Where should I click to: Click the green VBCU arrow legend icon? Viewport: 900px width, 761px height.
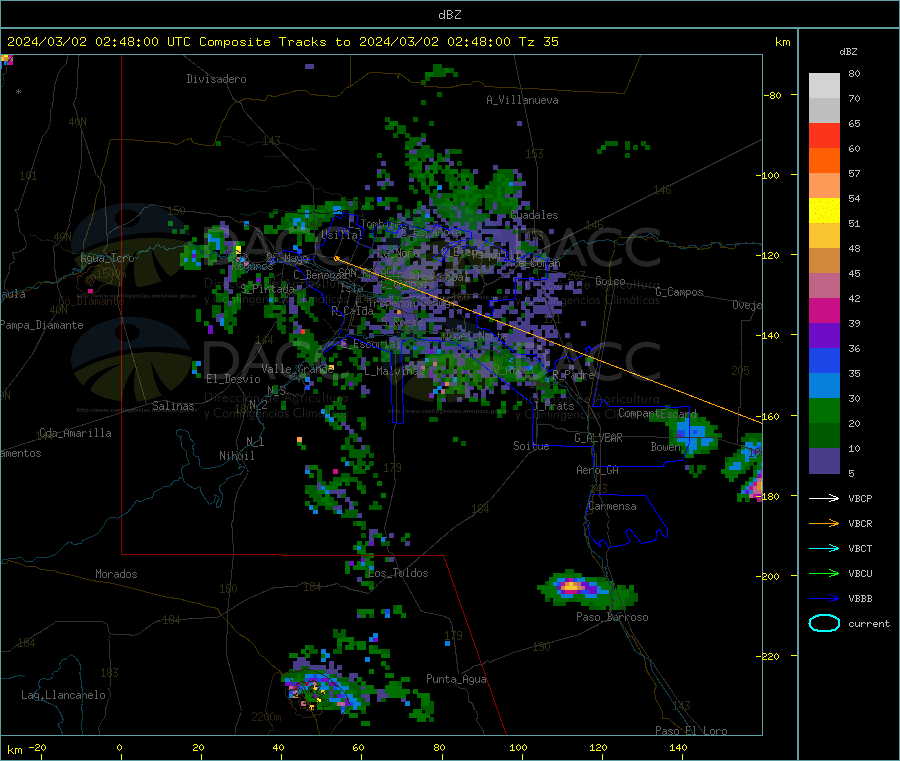pyautogui.click(x=824, y=573)
